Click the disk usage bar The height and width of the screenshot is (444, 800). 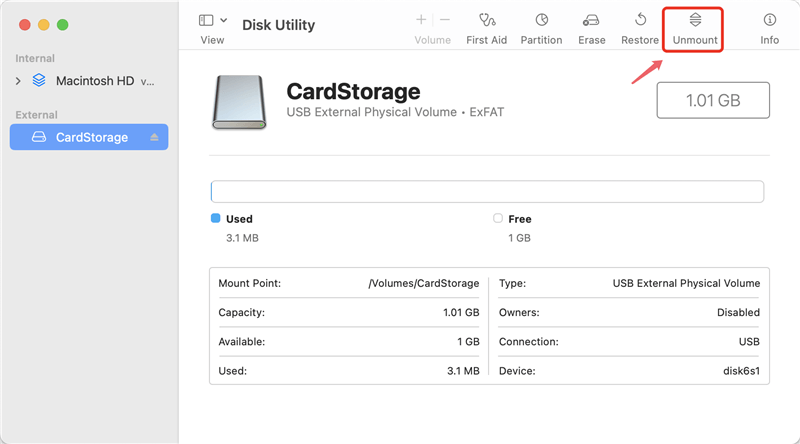(x=487, y=191)
